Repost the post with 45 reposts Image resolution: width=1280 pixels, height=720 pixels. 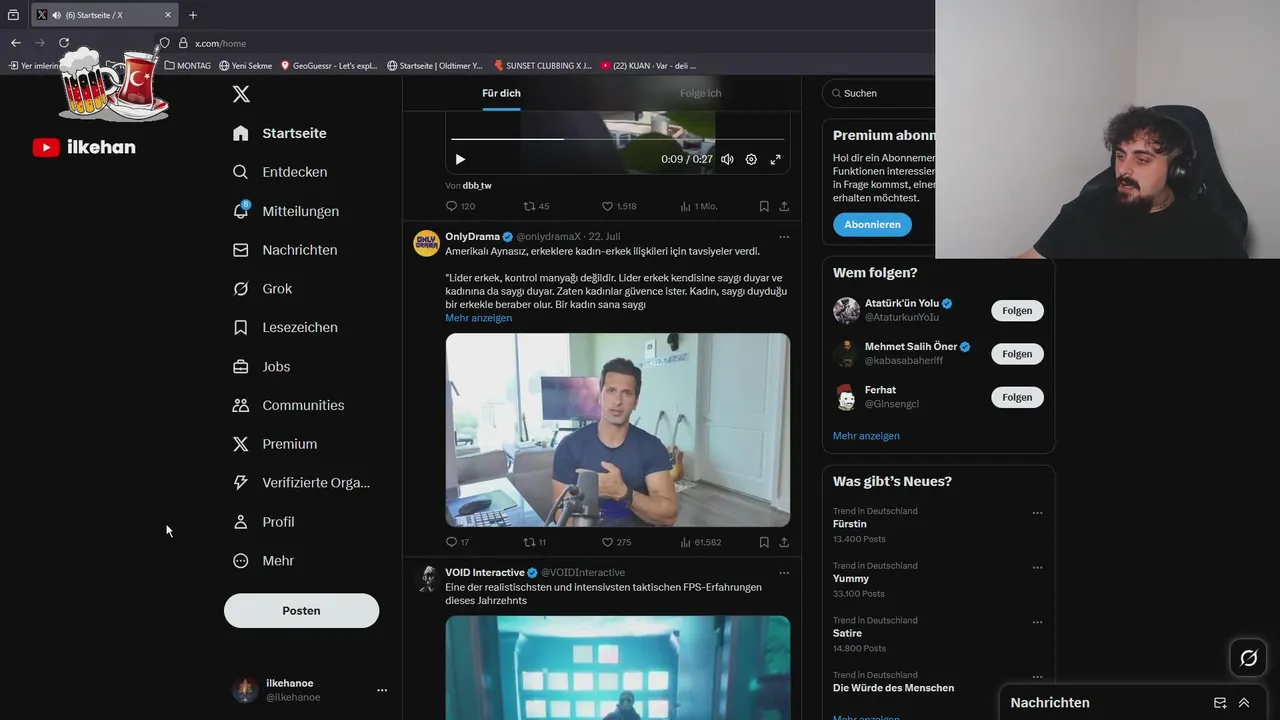(530, 206)
